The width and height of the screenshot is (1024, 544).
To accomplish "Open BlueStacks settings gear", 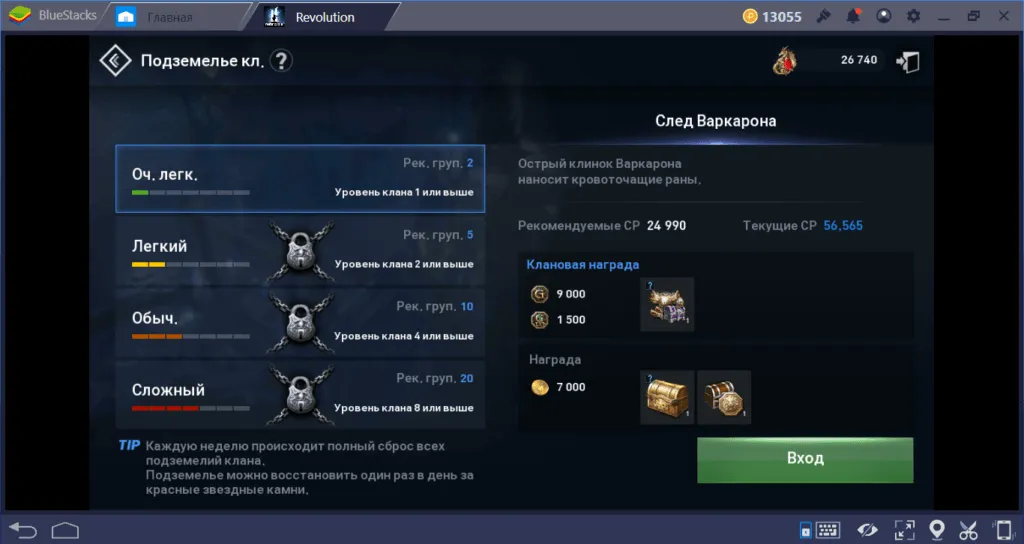I will (x=913, y=16).
